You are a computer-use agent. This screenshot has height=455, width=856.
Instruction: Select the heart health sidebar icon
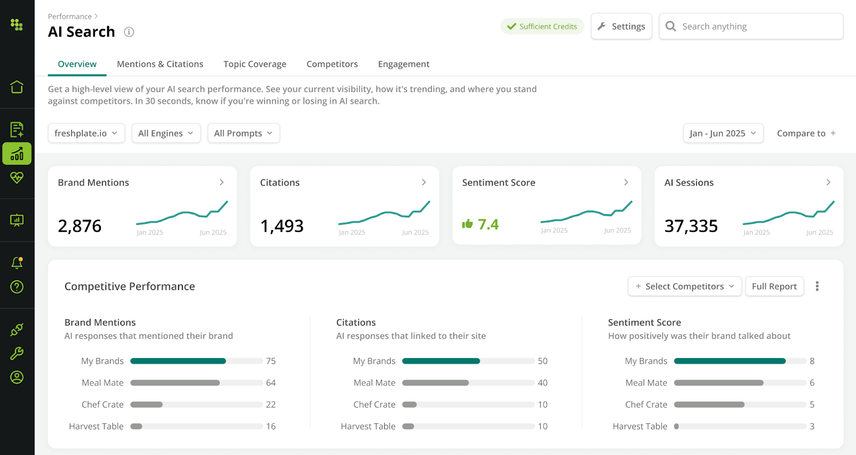tap(17, 177)
